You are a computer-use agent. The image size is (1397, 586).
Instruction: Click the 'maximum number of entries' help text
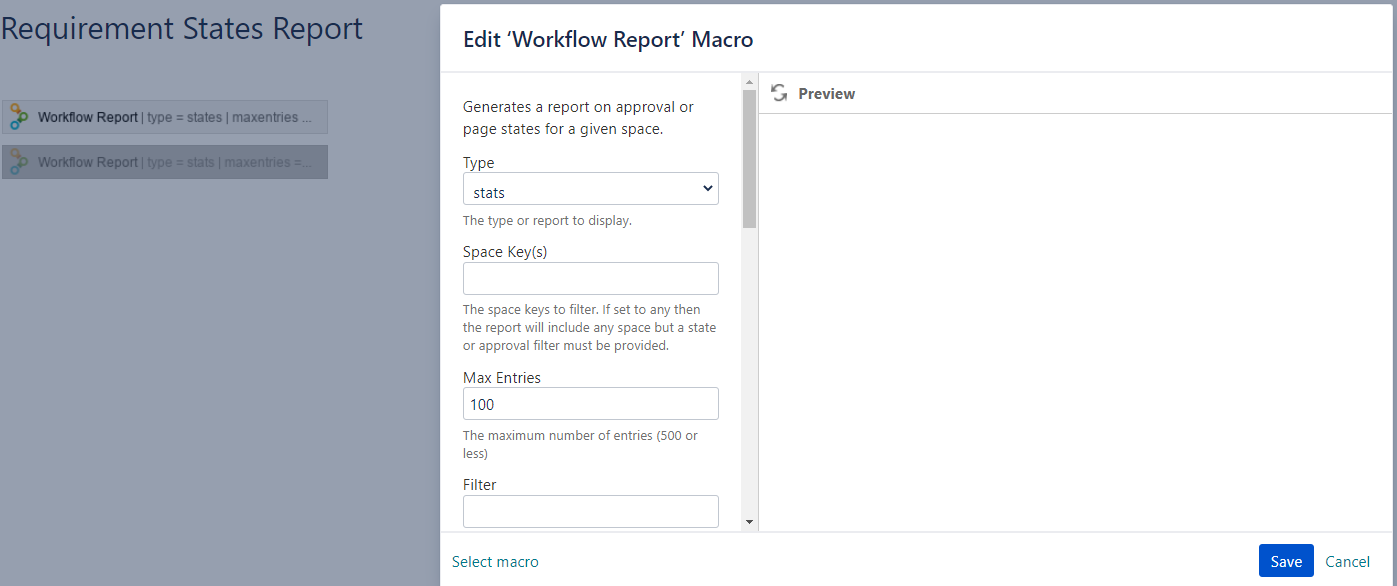(581, 444)
